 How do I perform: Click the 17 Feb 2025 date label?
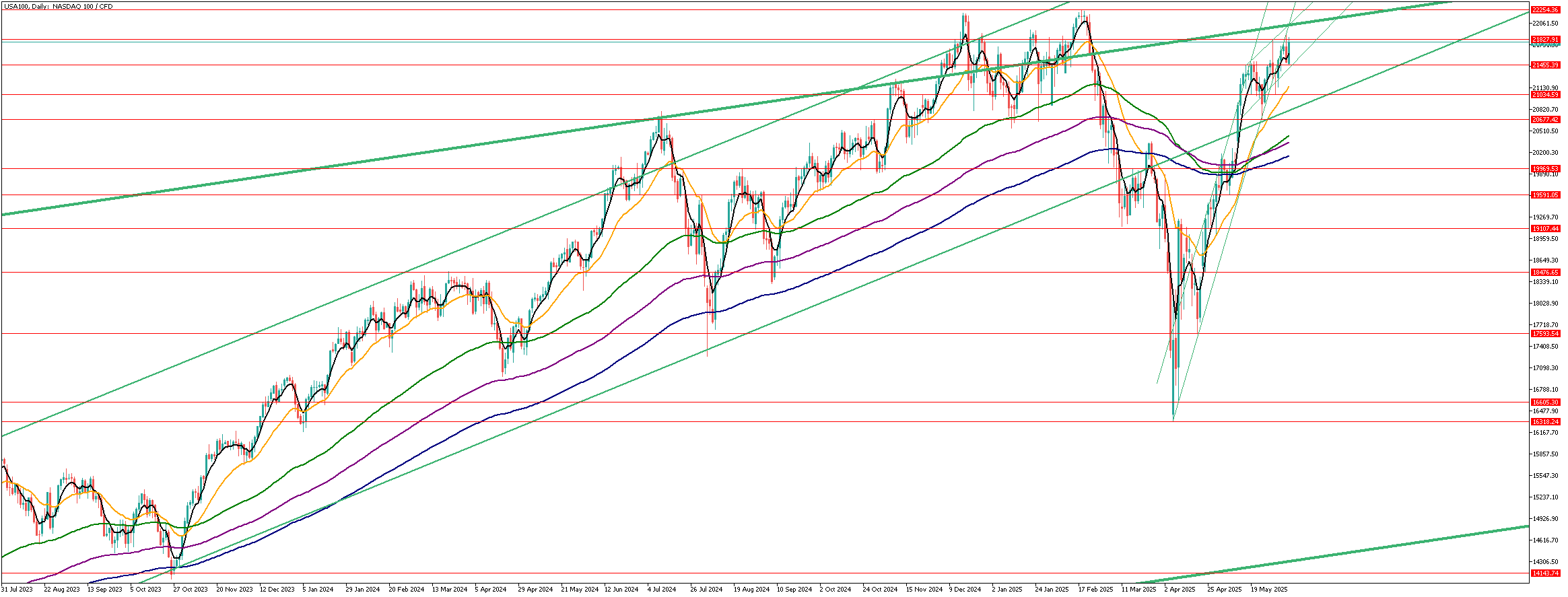tap(1095, 590)
